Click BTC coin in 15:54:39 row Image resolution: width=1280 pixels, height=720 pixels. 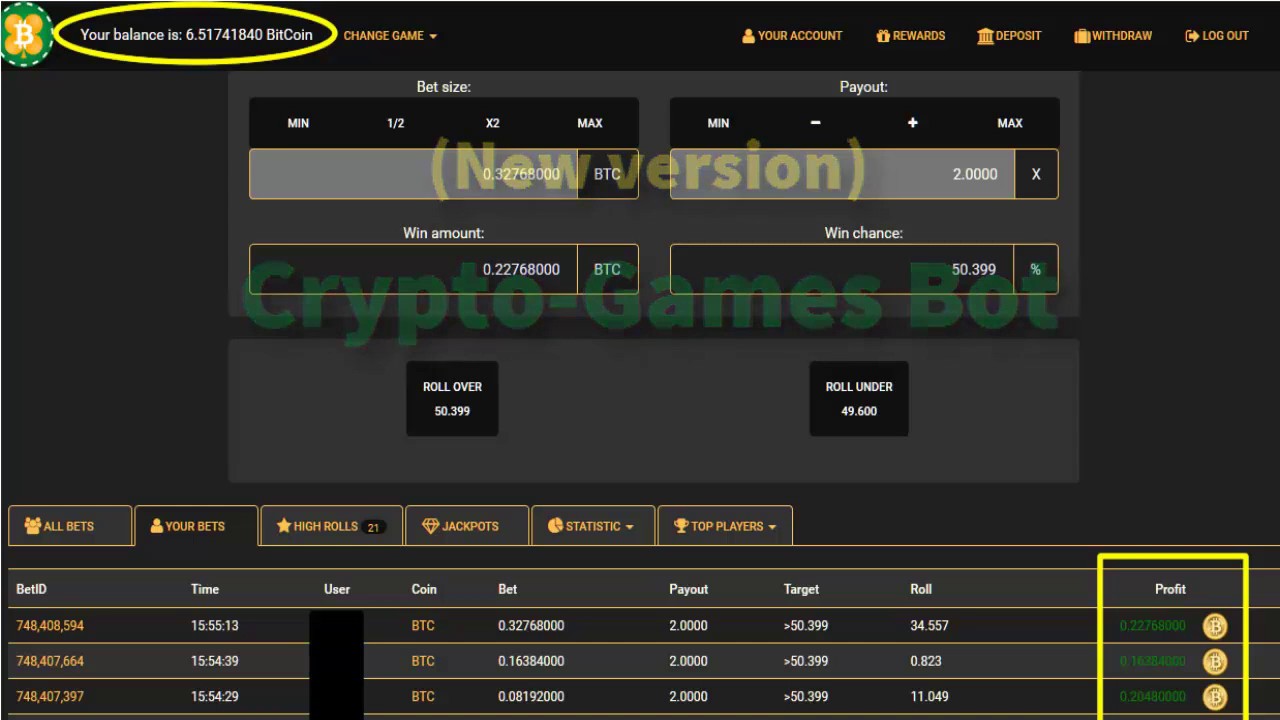(423, 661)
